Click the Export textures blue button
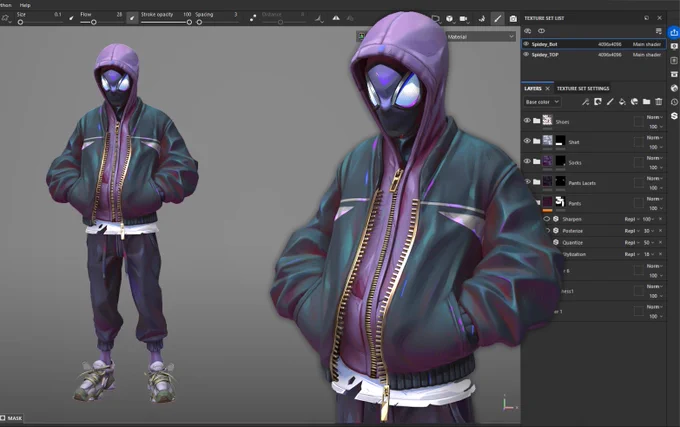The height and width of the screenshot is (427, 680). click(674, 33)
